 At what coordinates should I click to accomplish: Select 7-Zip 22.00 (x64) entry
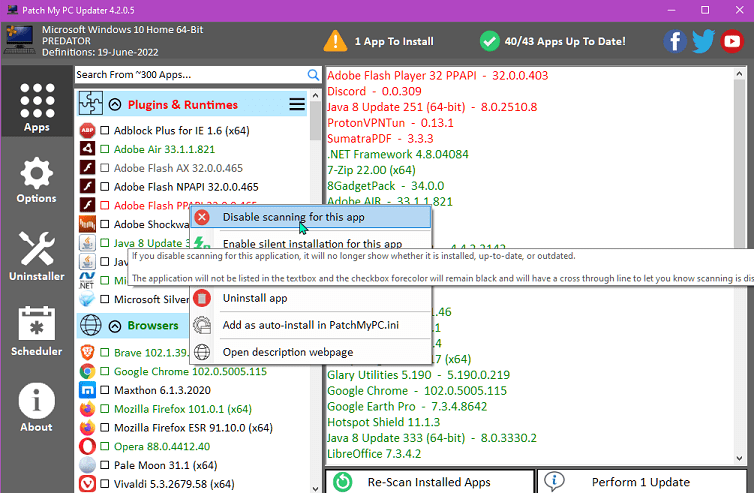pos(371,170)
